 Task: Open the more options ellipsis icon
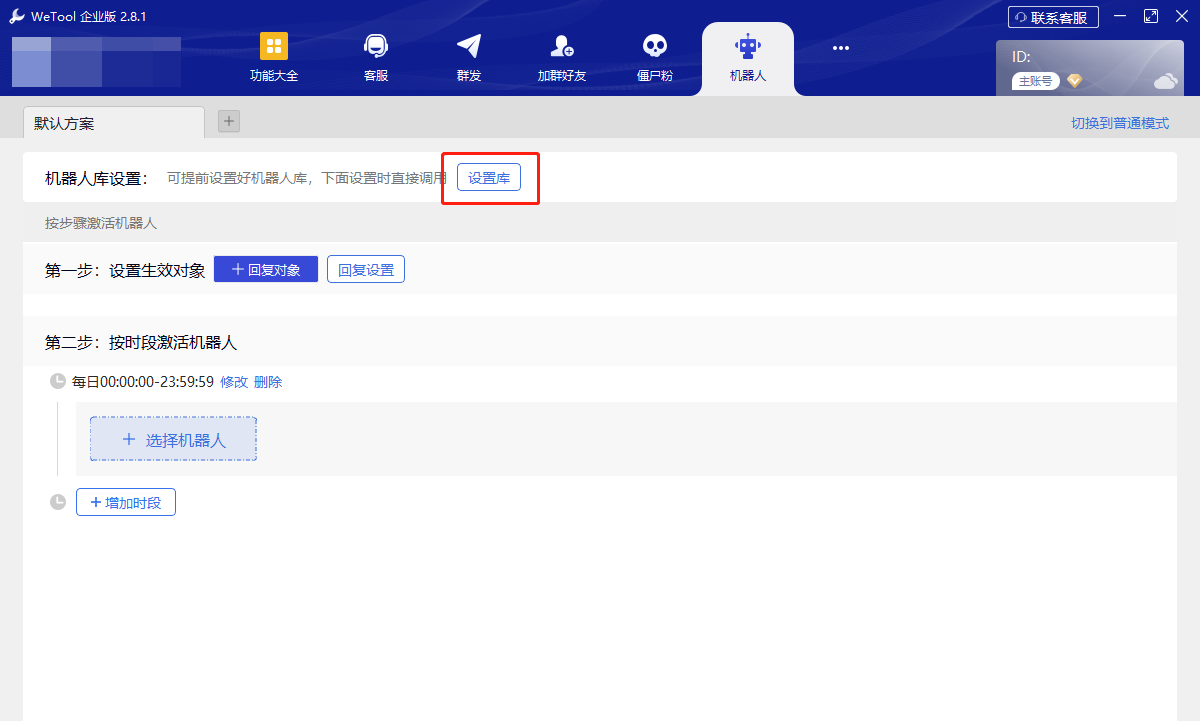tap(841, 47)
